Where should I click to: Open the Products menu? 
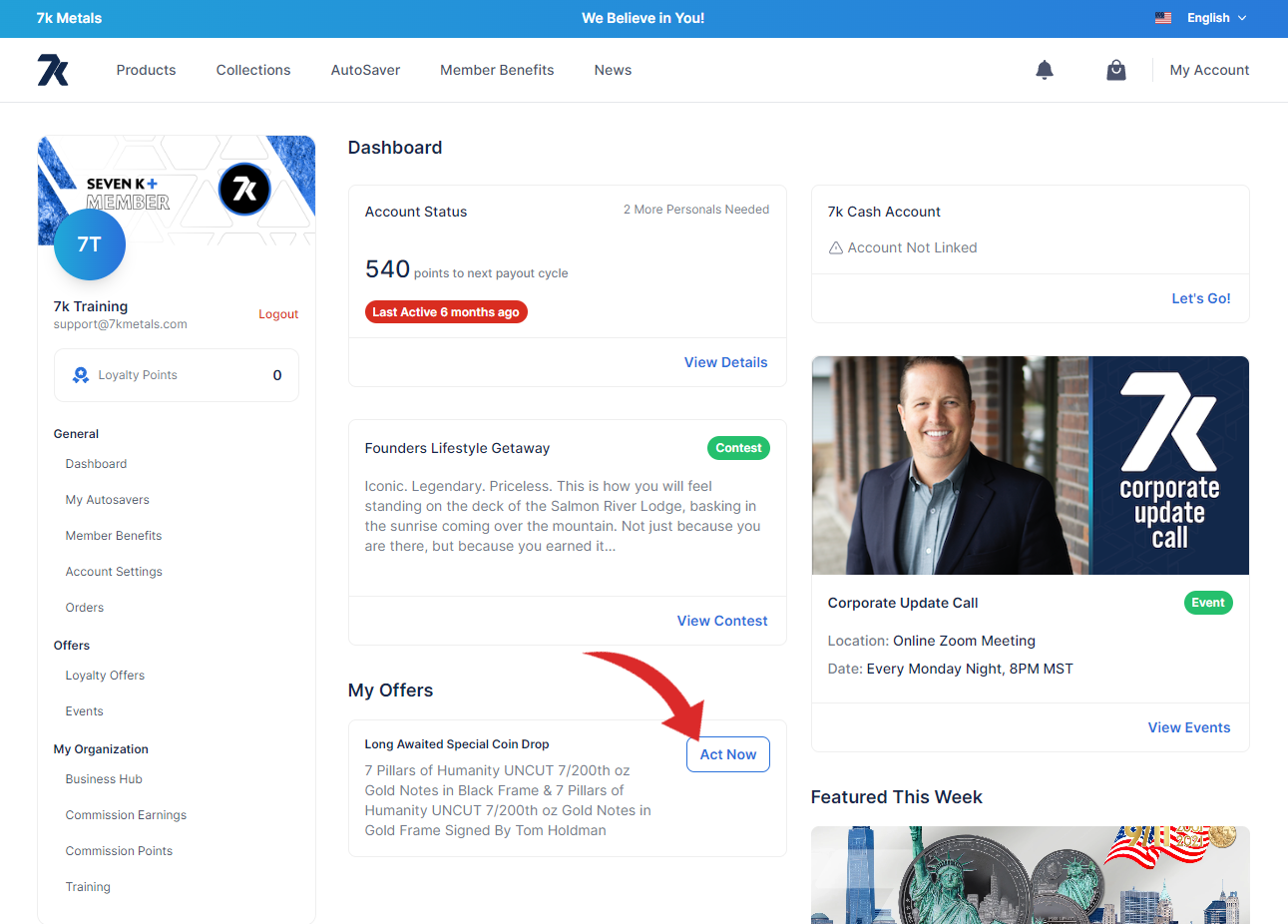pyautogui.click(x=146, y=70)
